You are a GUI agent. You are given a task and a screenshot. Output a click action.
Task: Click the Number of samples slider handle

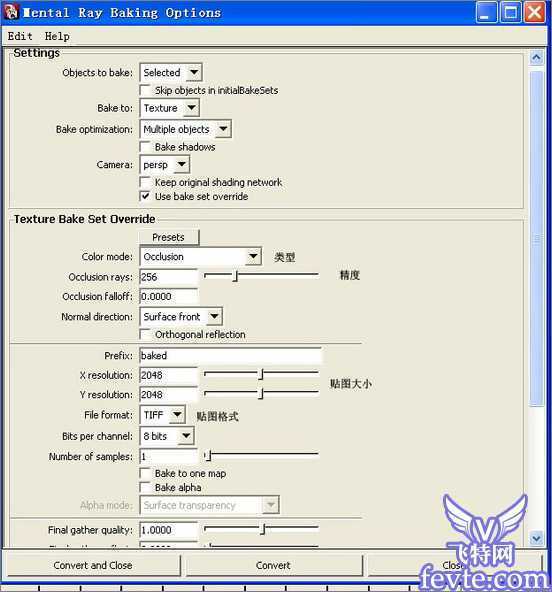(x=208, y=456)
